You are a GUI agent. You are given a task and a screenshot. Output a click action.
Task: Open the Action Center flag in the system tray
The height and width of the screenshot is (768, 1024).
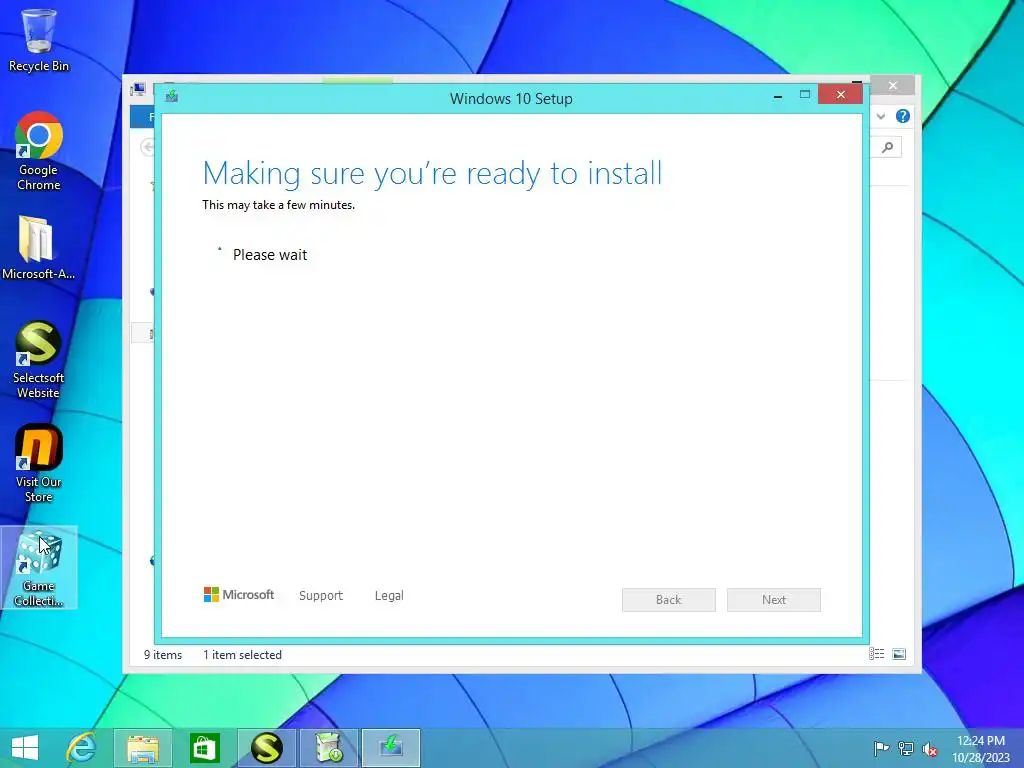881,748
